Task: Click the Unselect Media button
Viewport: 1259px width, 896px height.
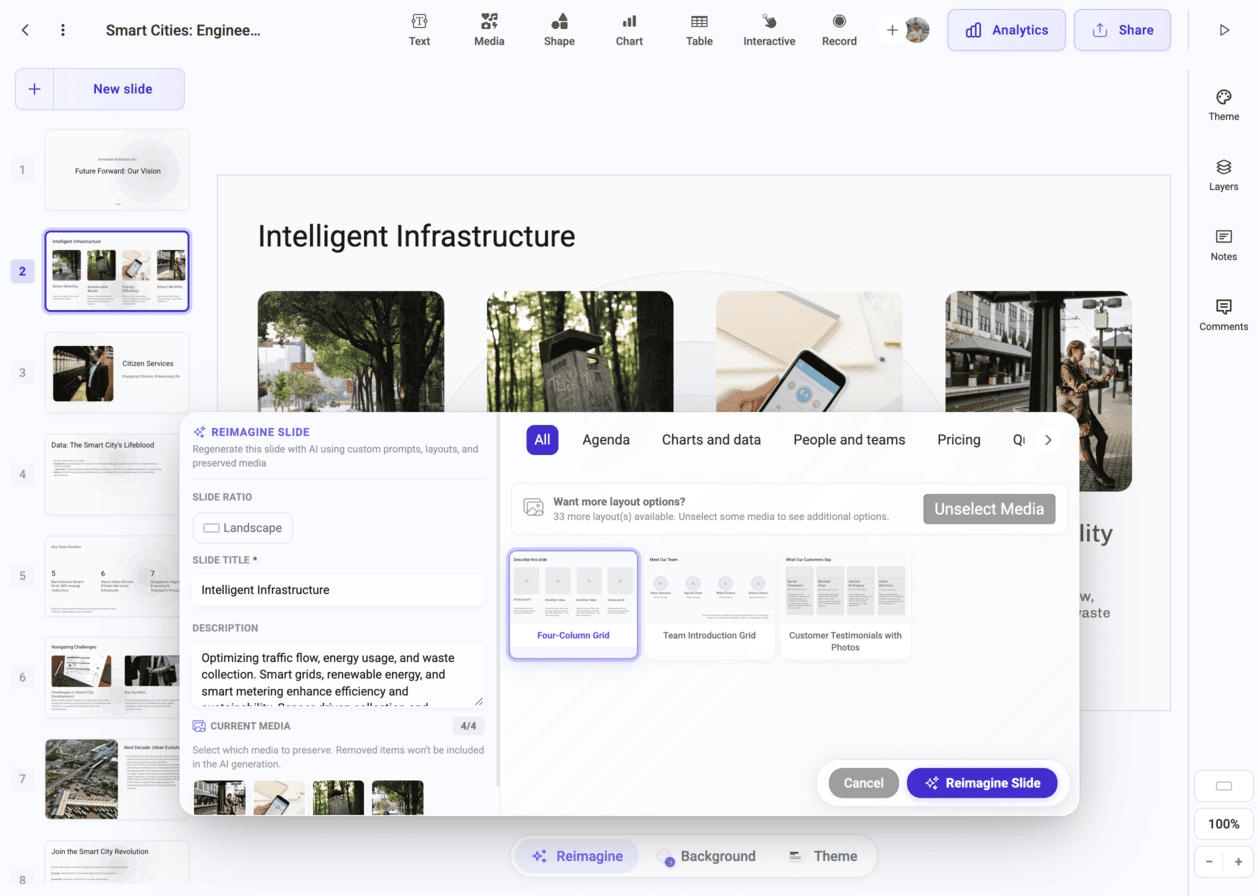Action: coord(989,508)
